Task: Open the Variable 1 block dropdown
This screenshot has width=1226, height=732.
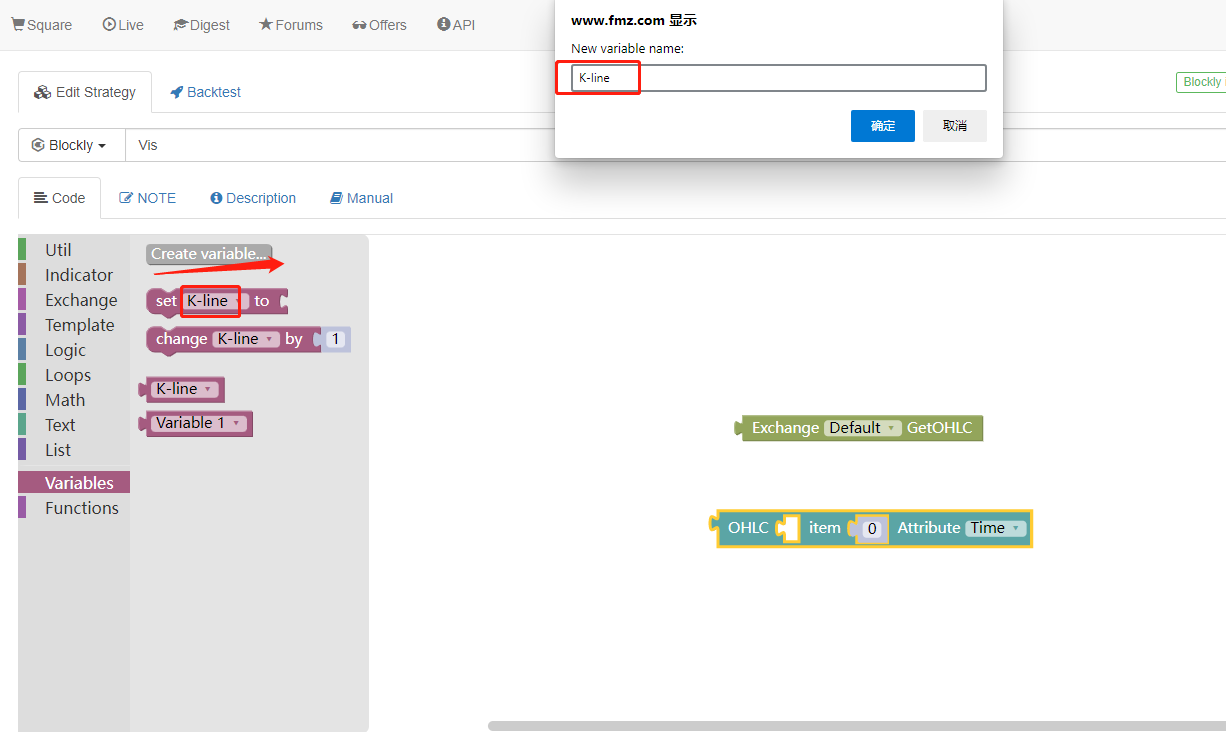Action: (x=199, y=423)
